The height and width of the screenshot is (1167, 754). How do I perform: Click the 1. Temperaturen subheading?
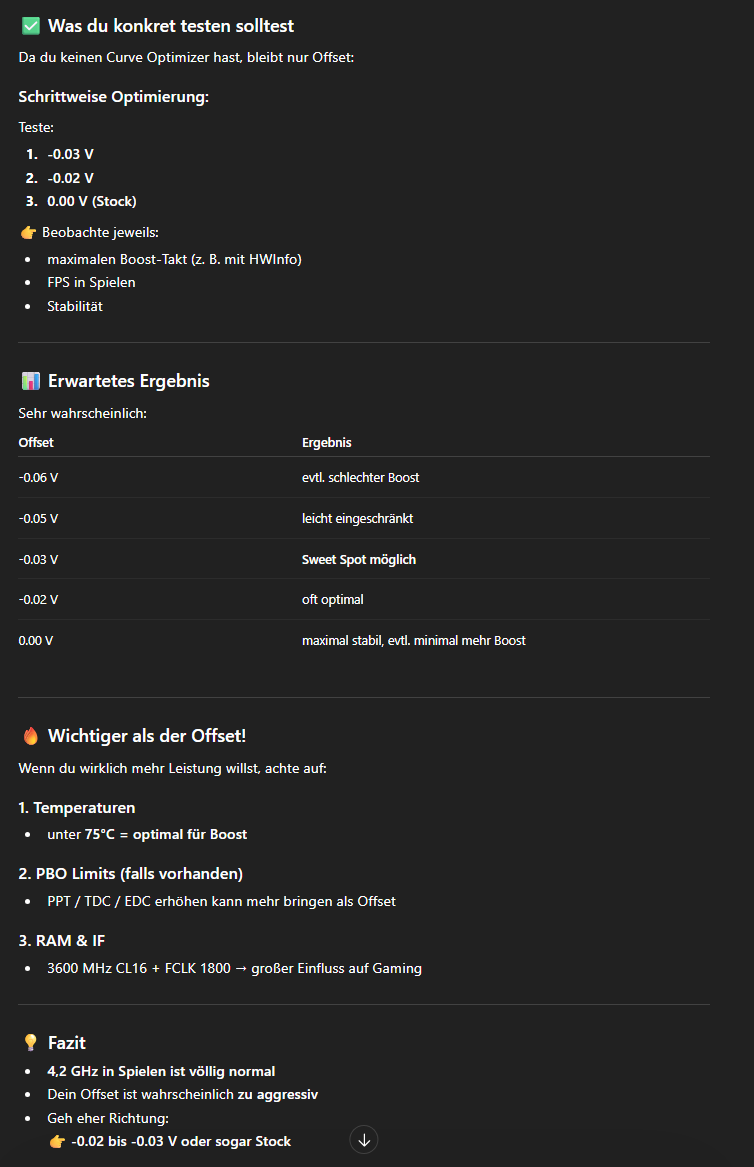click(x=77, y=808)
